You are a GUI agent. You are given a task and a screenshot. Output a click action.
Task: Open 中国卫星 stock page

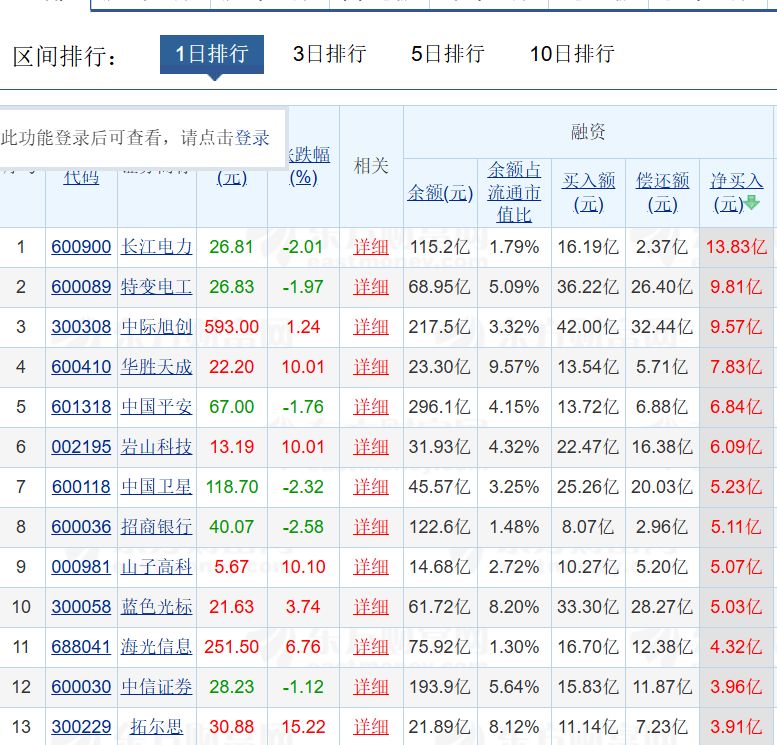coord(157,487)
